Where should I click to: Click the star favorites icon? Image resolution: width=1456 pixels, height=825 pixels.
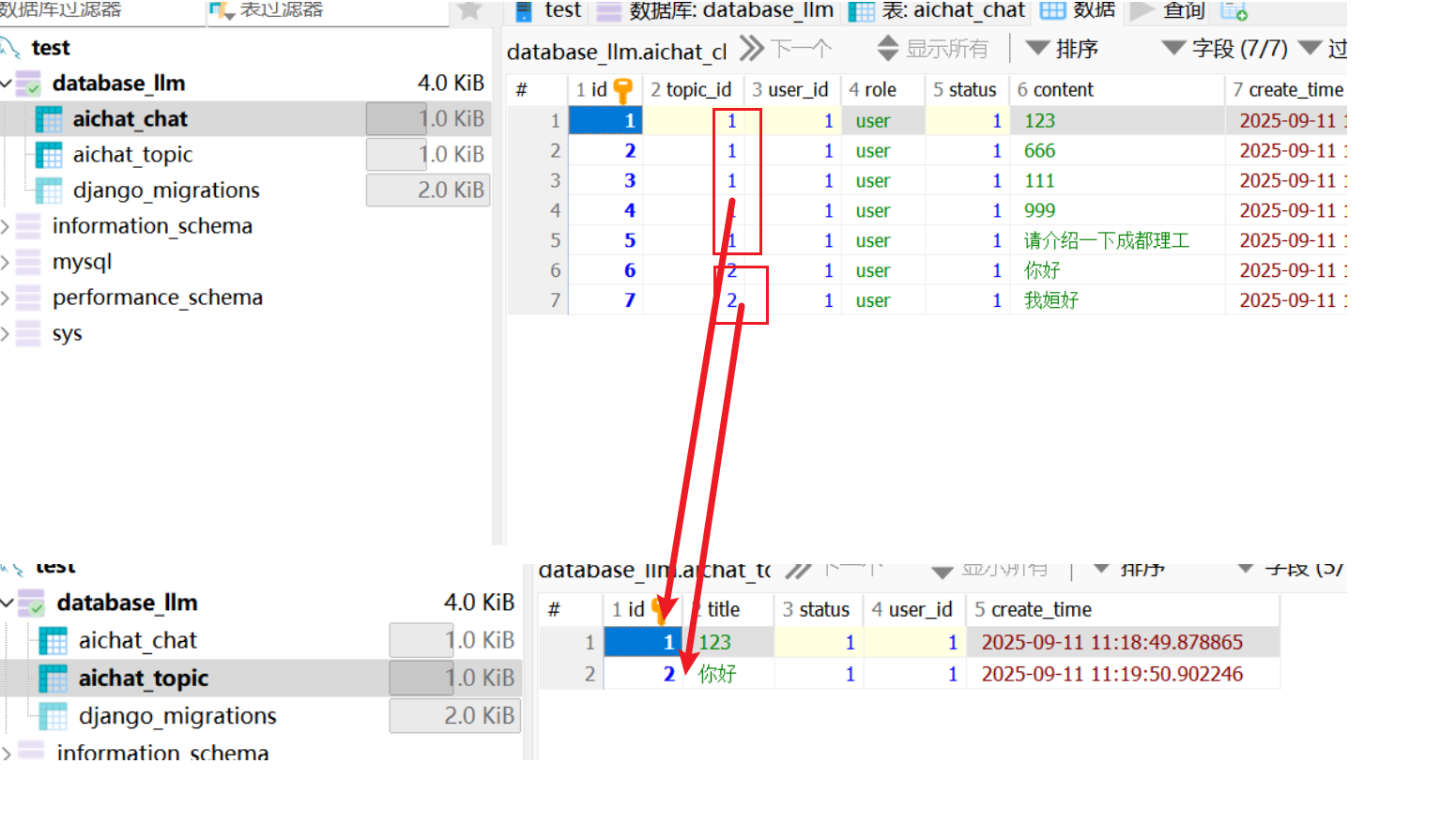point(469,10)
